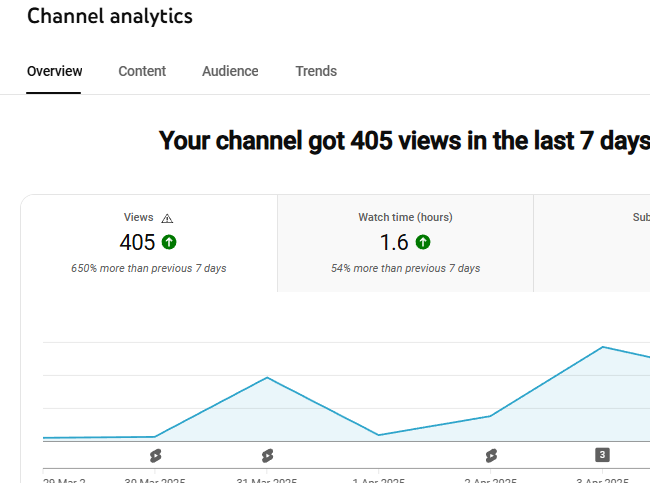Open Shorts marker under 30 Mar 2025
The height and width of the screenshot is (483, 650).
click(x=155, y=456)
